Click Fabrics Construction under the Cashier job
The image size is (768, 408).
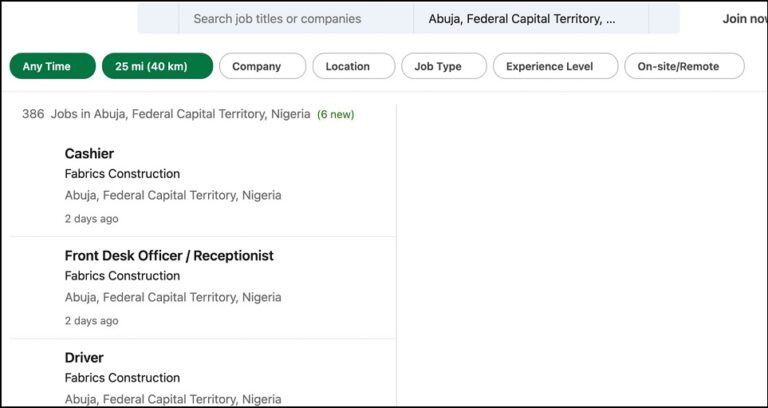[x=122, y=174]
